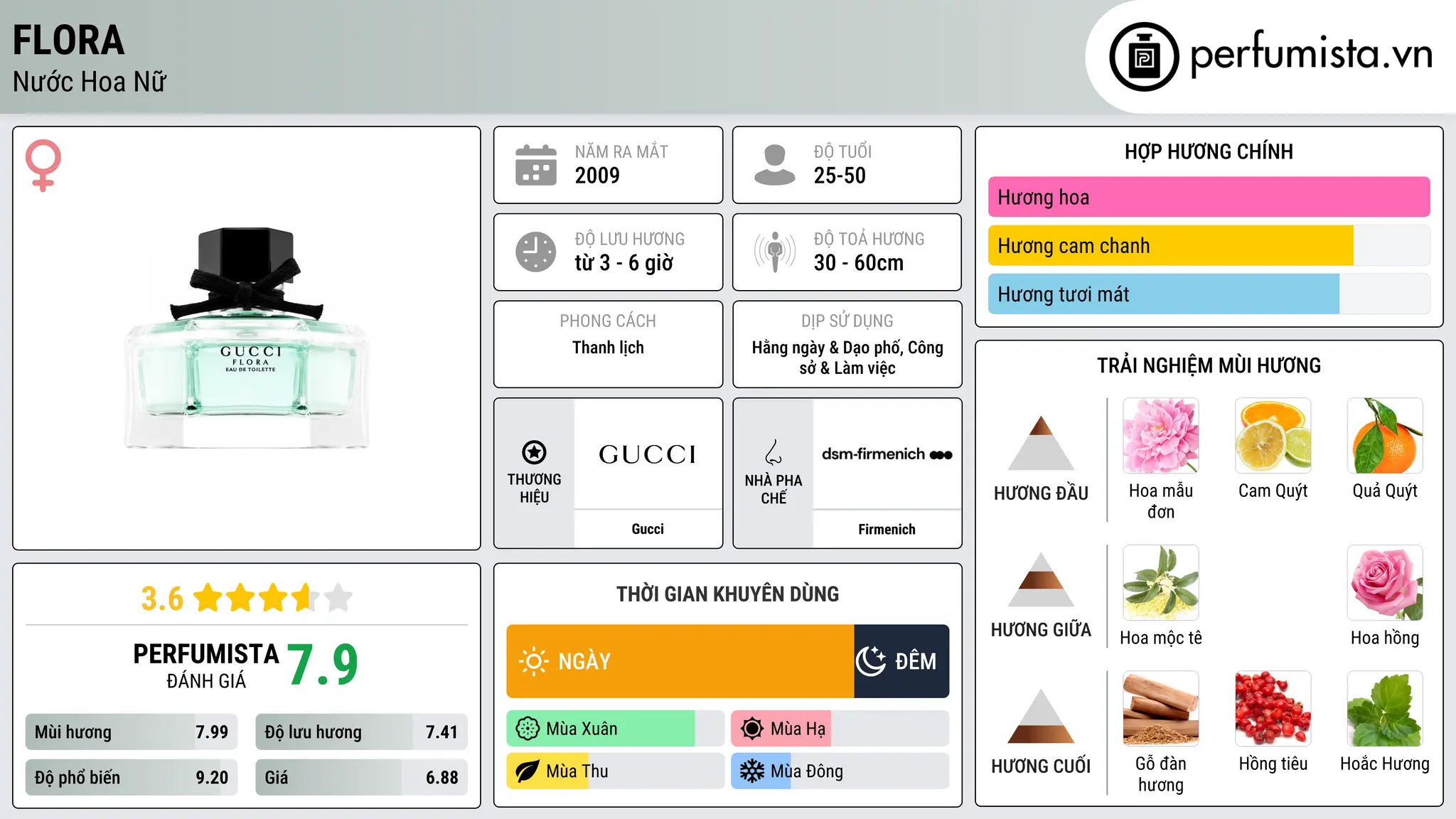Click the orange Ngày daytime bar

(x=680, y=661)
